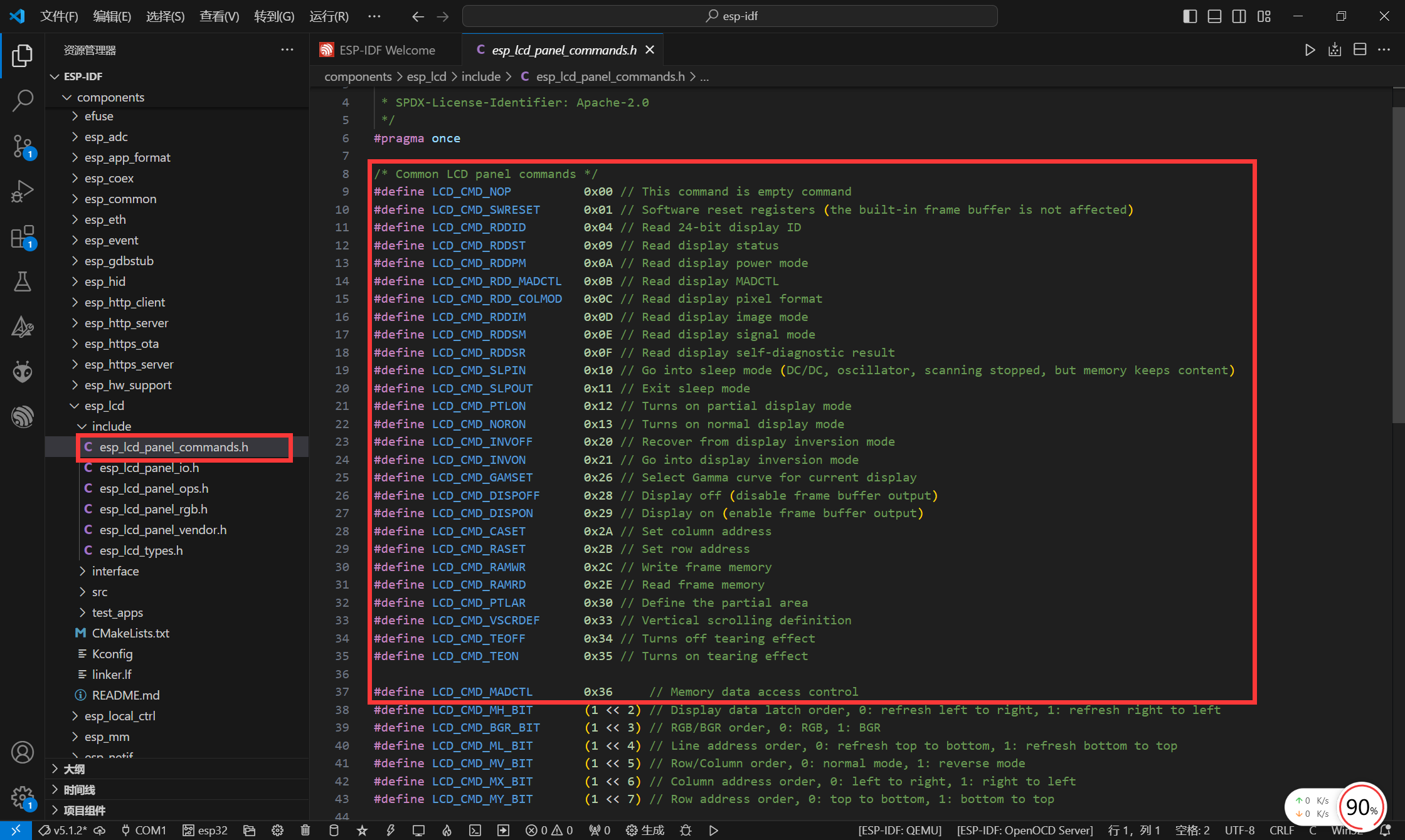
Task: Open the 文件(F) menu
Action: 59,16
